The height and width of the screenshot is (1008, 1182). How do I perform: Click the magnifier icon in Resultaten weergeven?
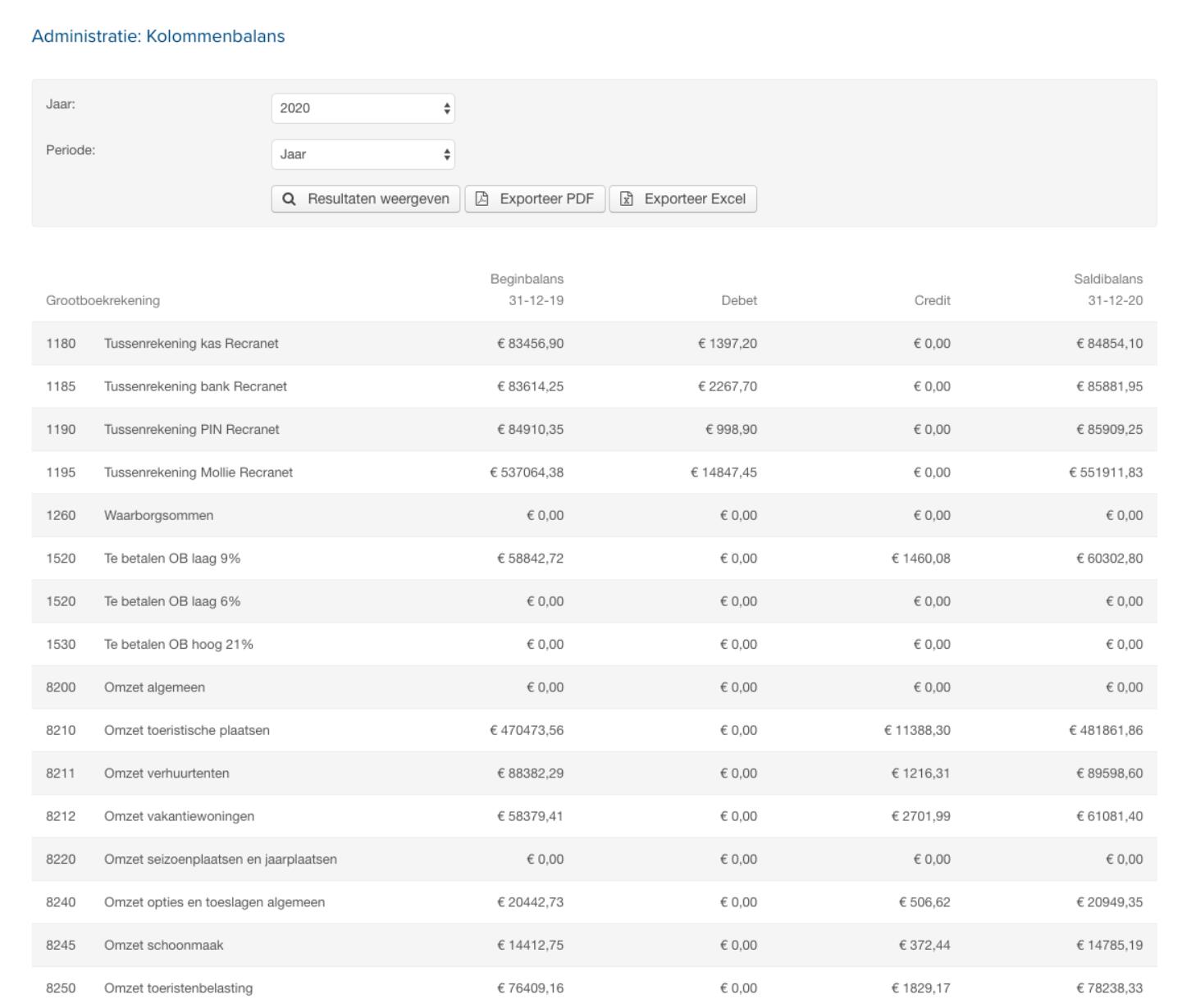point(289,199)
